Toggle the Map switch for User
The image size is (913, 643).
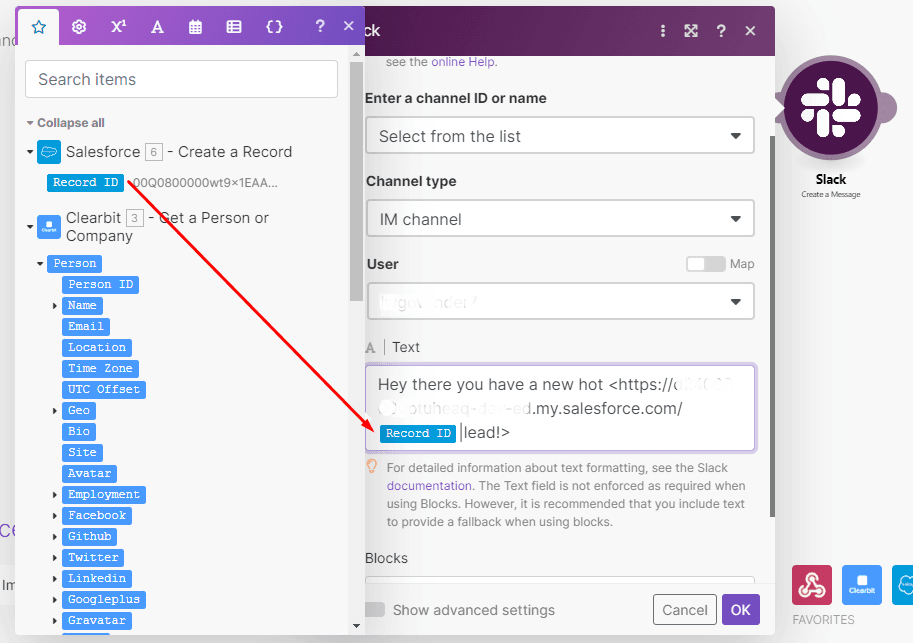[705, 264]
